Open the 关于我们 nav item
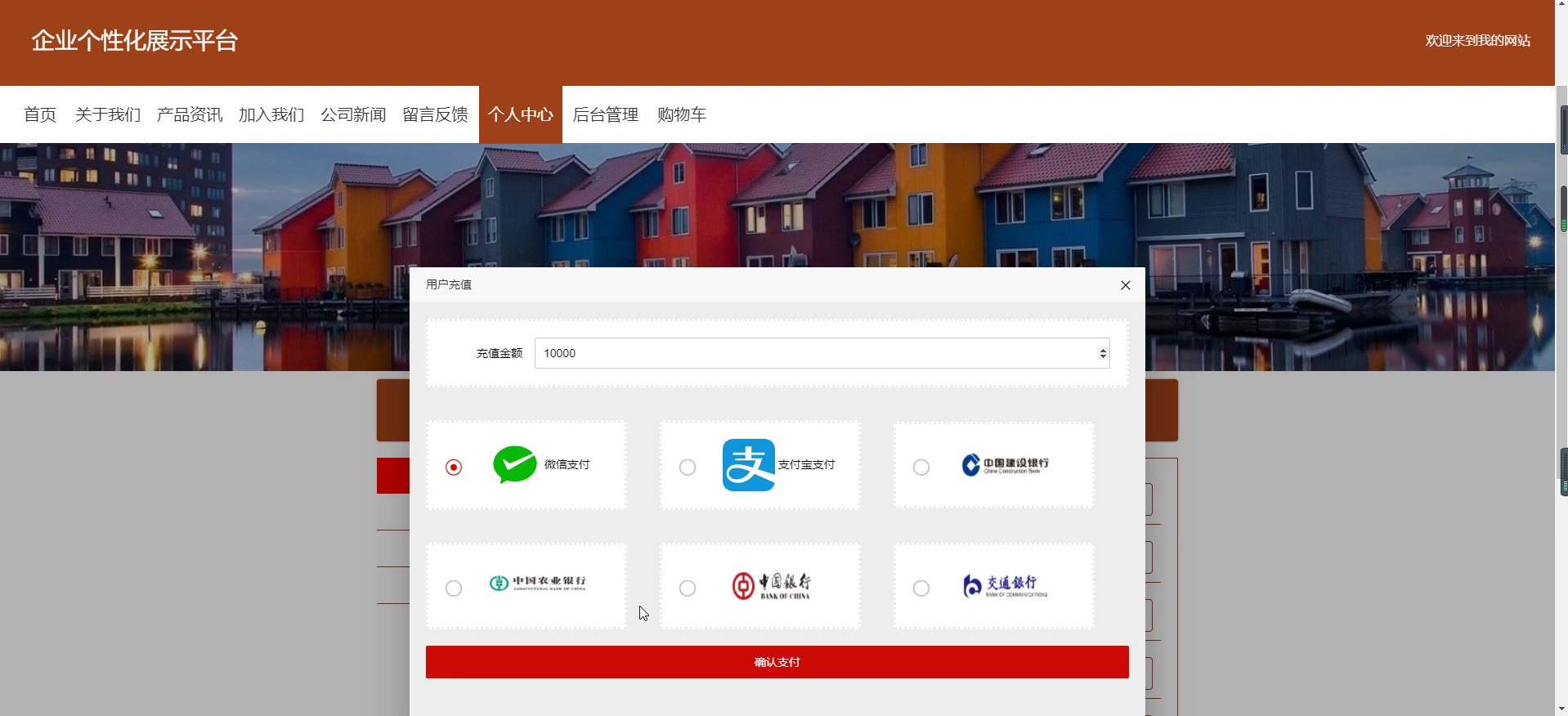The width and height of the screenshot is (1568, 716). pos(108,114)
